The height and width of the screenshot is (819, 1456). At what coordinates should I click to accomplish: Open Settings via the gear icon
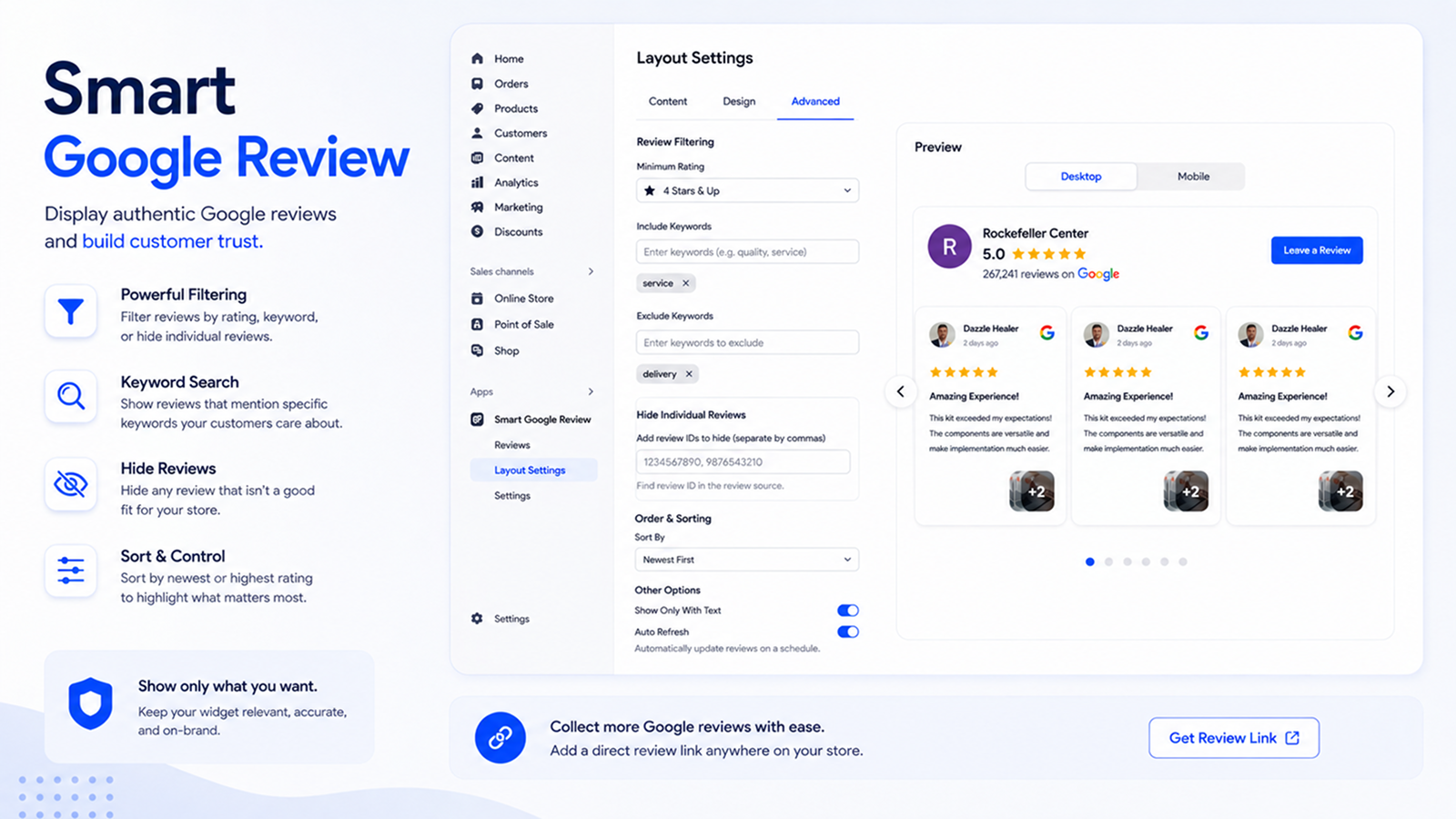point(477,619)
